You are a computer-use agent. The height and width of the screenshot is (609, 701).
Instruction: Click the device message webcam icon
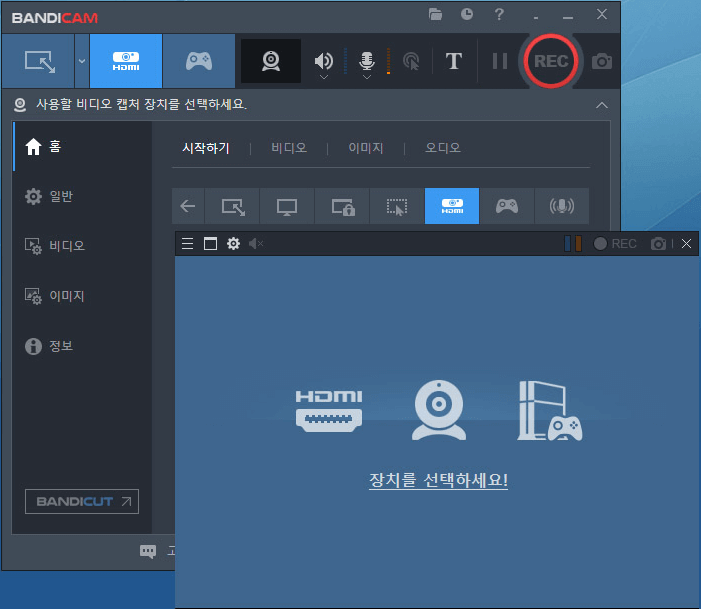(x=20, y=105)
